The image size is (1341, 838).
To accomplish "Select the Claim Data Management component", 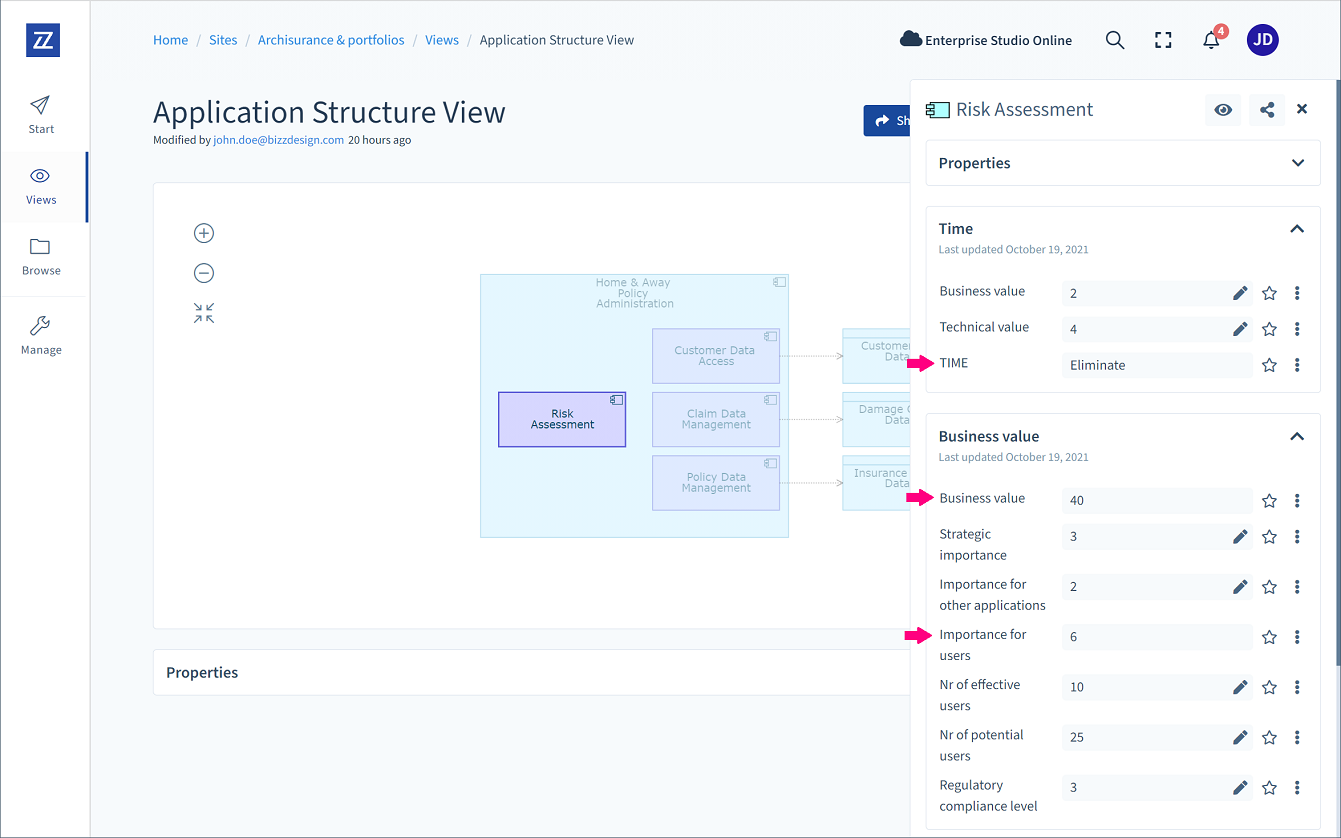I will point(716,419).
